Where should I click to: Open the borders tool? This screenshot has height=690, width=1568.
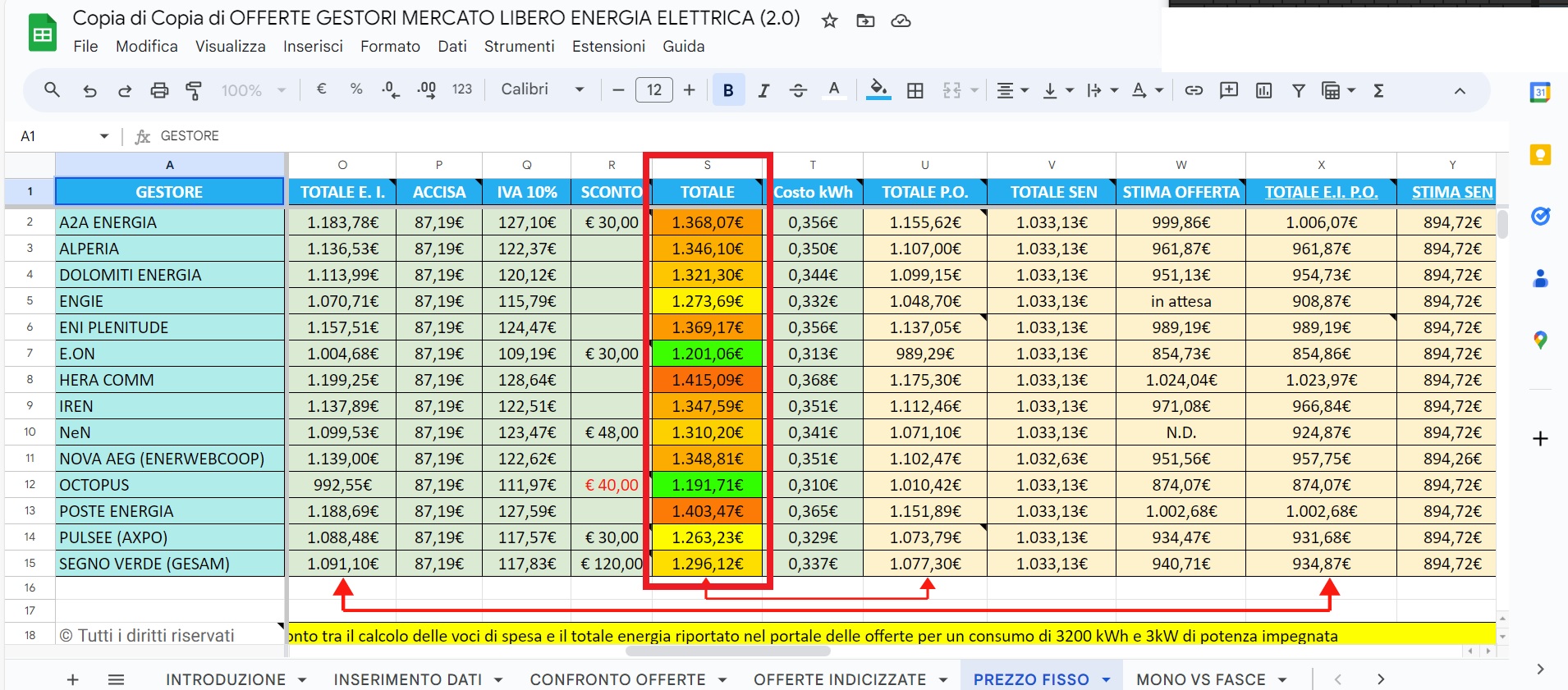tap(915, 90)
